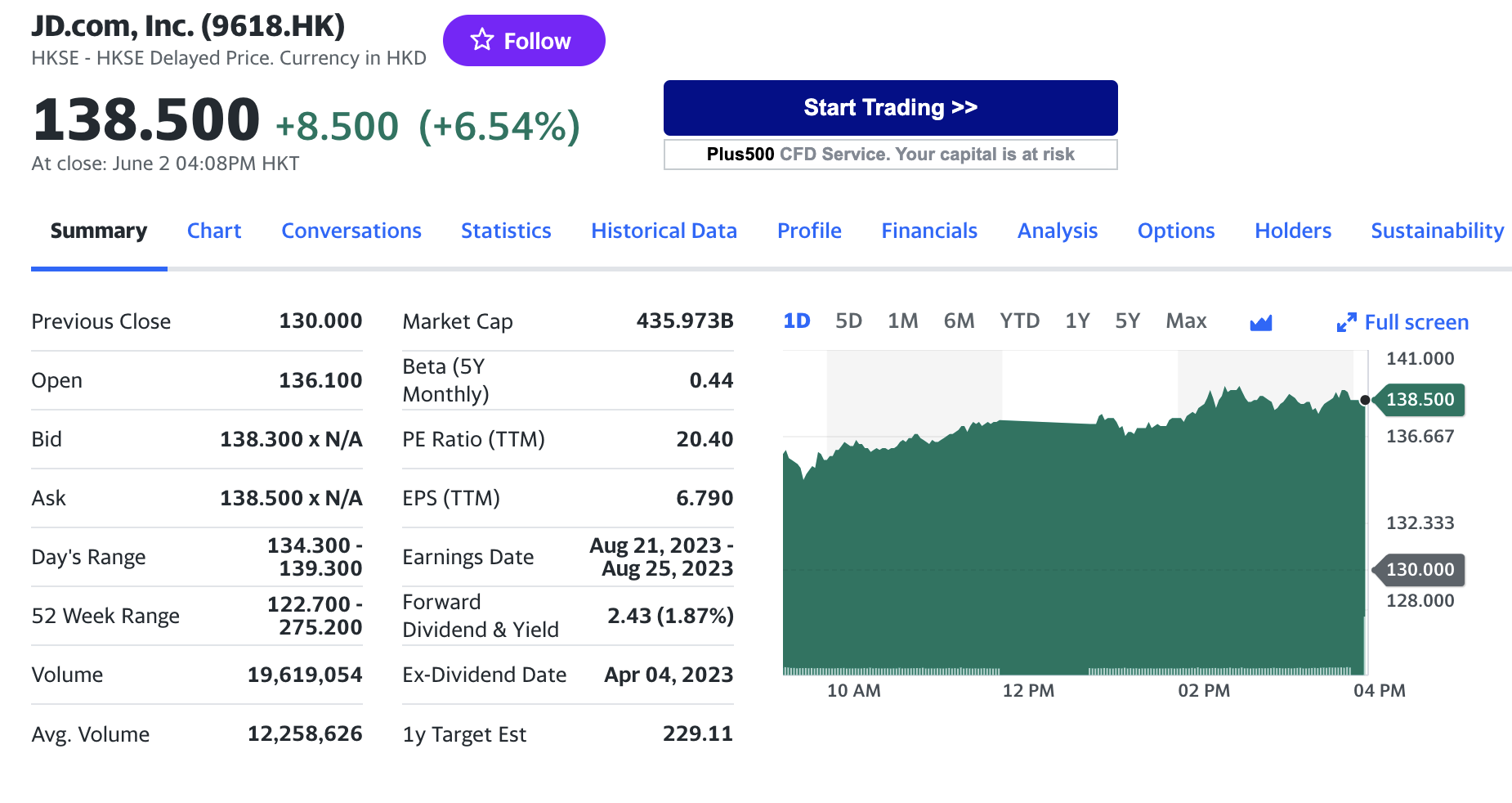Click the +8.500 price change
1512x803 pixels.
click(x=337, y=127)
